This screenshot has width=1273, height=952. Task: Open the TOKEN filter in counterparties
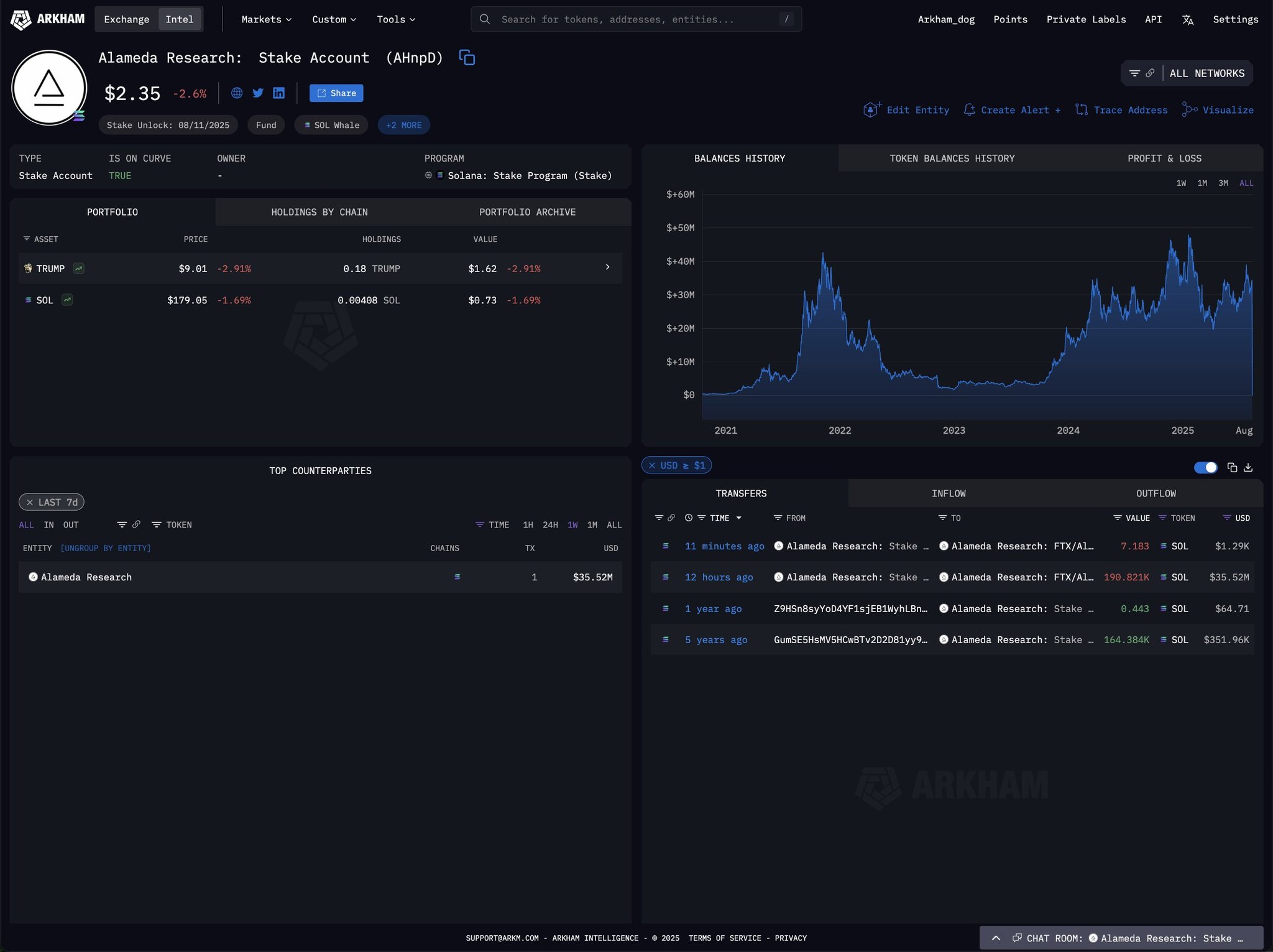click(x=172, y=525)
